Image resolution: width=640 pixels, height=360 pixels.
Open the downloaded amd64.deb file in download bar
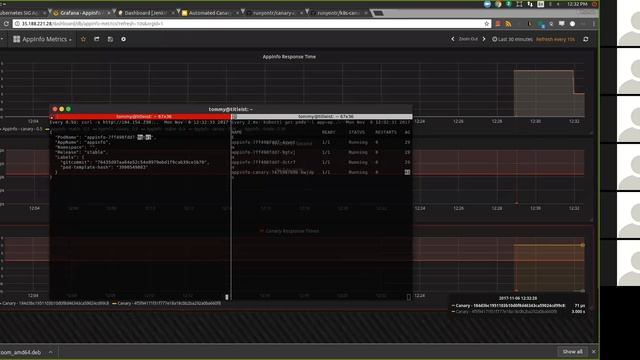20,352
